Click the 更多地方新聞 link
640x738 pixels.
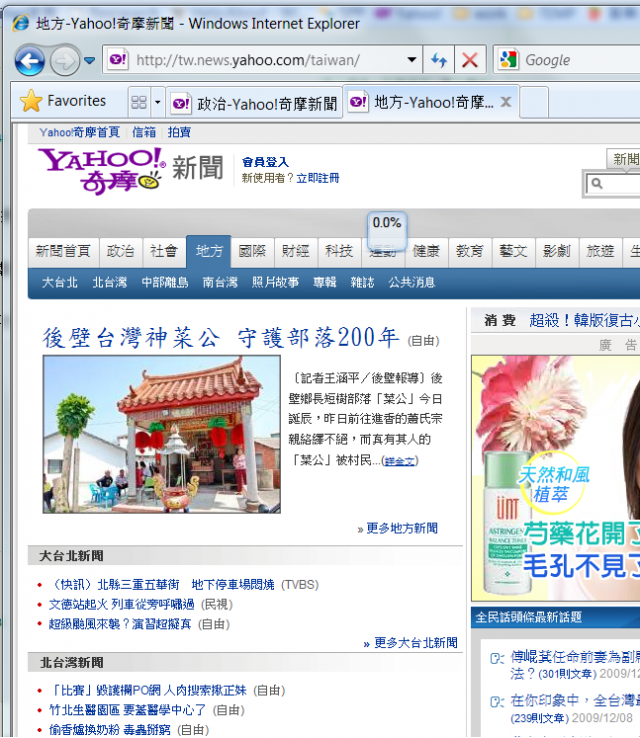coord(402,529)
